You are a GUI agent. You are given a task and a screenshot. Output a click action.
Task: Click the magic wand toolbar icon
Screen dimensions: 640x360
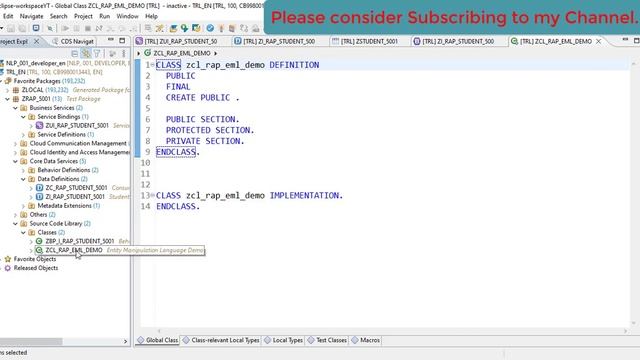(160, 28)
